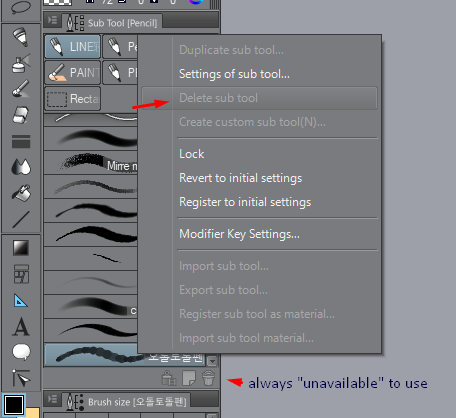Expand the sub tool list dropdown arrow
The image size is (456, 418).
click(x=212, y=361)
